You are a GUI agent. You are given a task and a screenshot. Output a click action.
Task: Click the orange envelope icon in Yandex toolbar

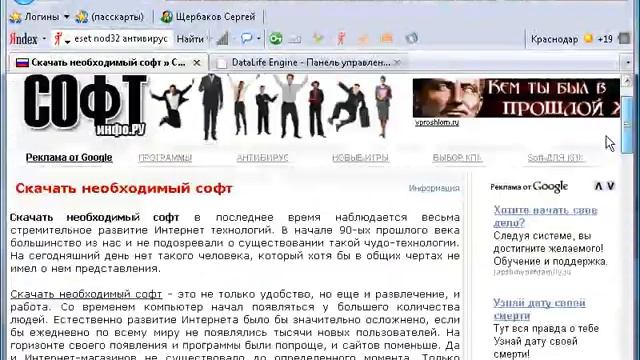click(x=387, y=39)
